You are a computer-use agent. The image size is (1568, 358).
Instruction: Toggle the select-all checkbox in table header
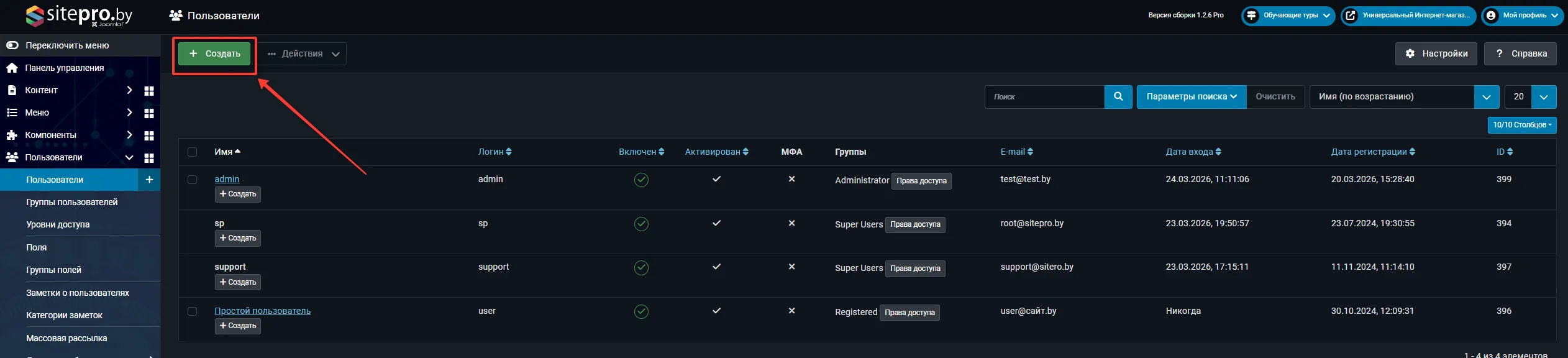[192, 152]
